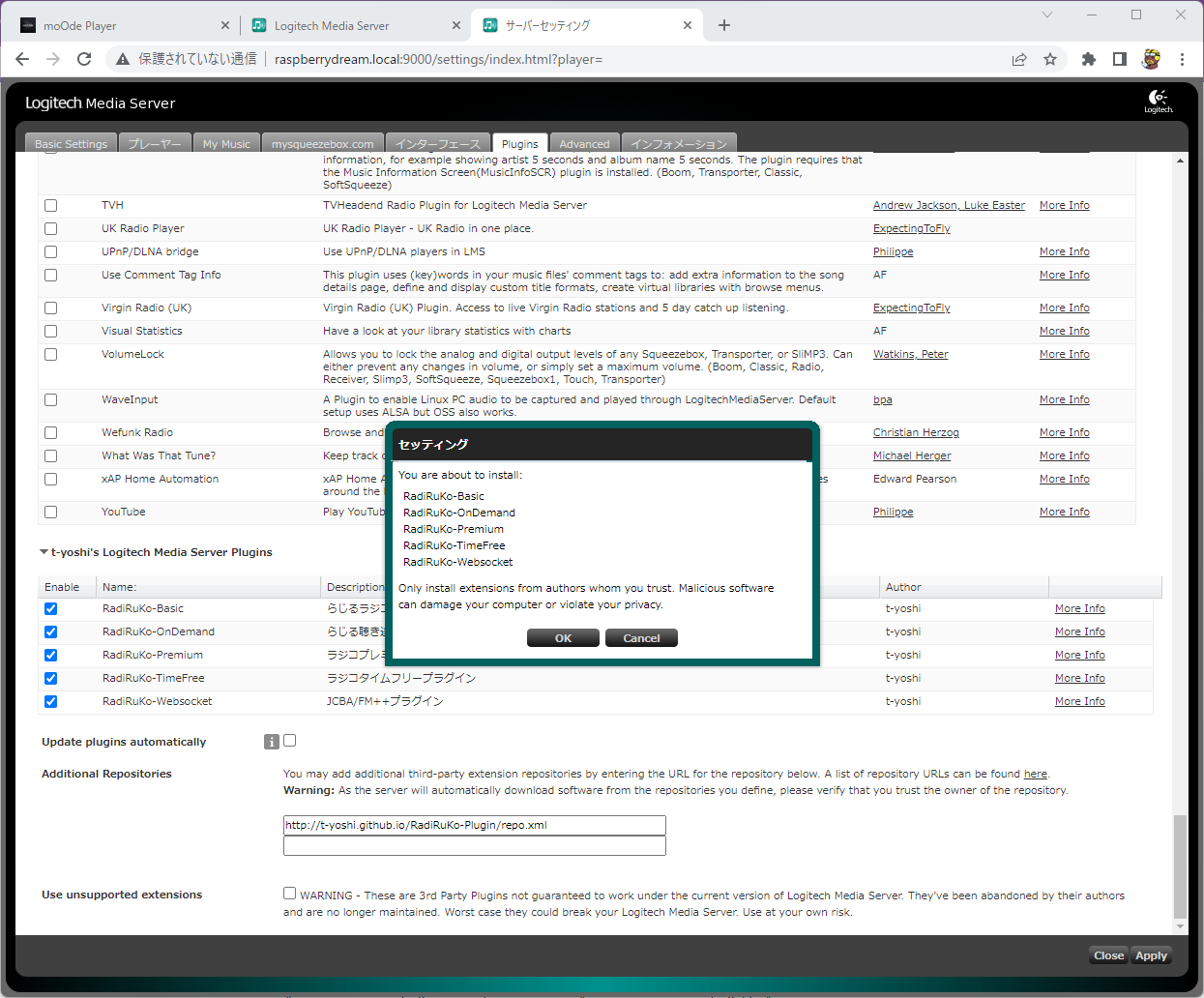
Task: Enable the UPnP/DLNA bridge checkbox
Action: coord(50,252)
